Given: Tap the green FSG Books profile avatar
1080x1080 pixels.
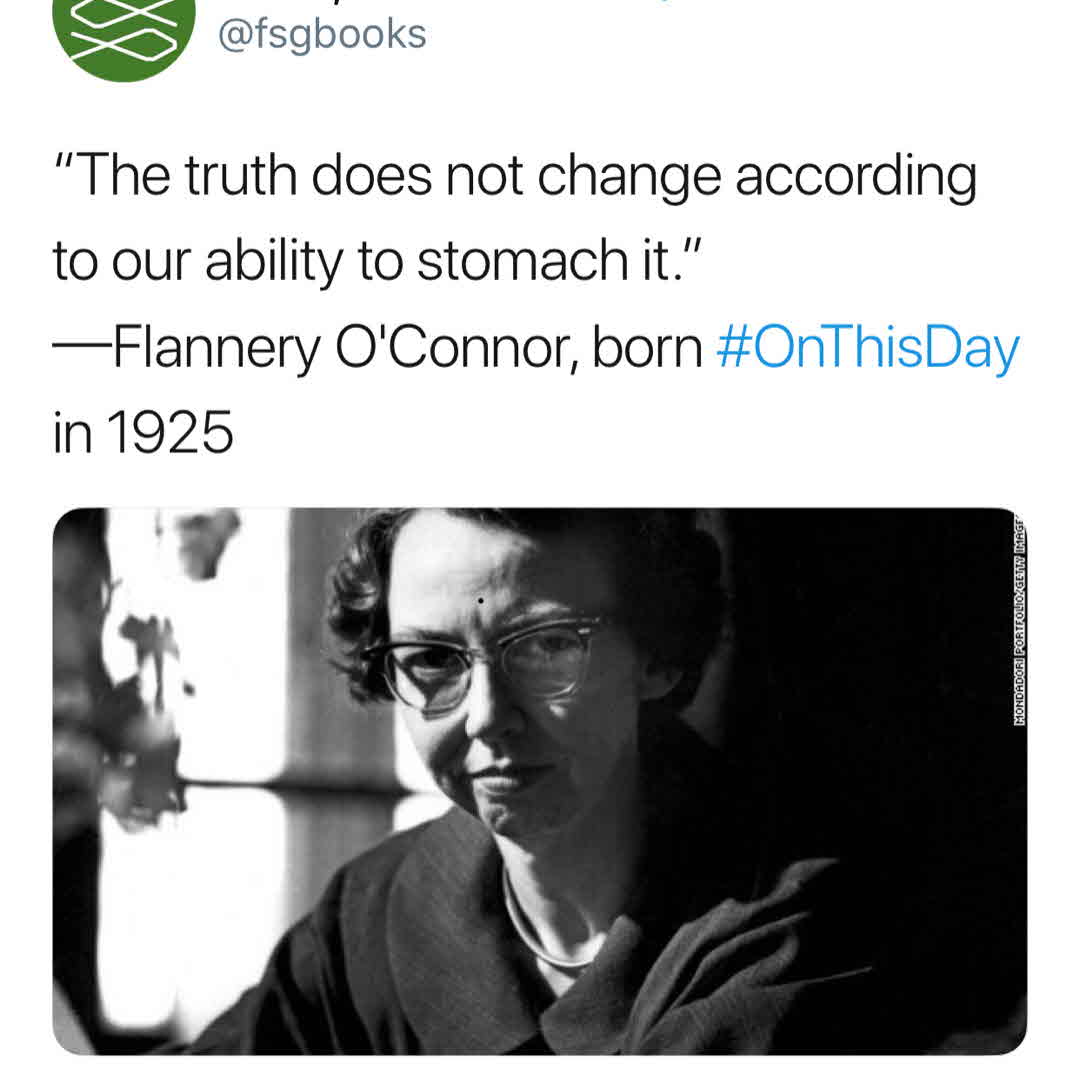Looking at the screenshot, I should (x=125, y=30).
